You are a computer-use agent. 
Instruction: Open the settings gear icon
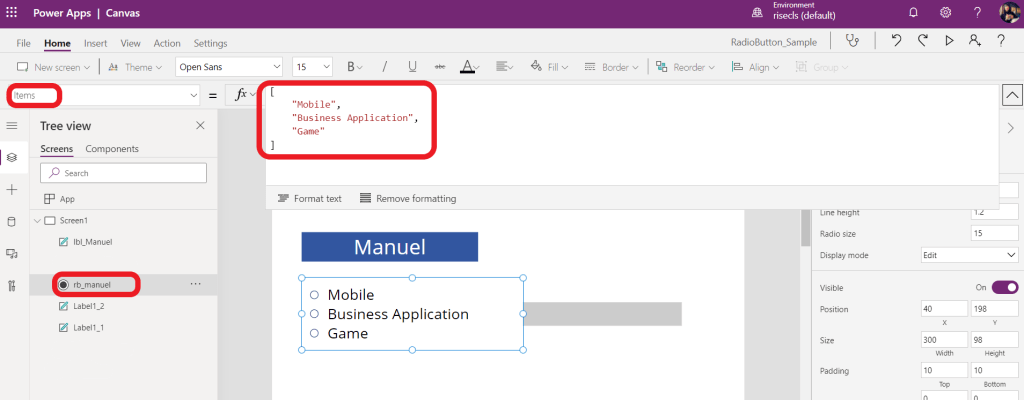coord(945,12)
